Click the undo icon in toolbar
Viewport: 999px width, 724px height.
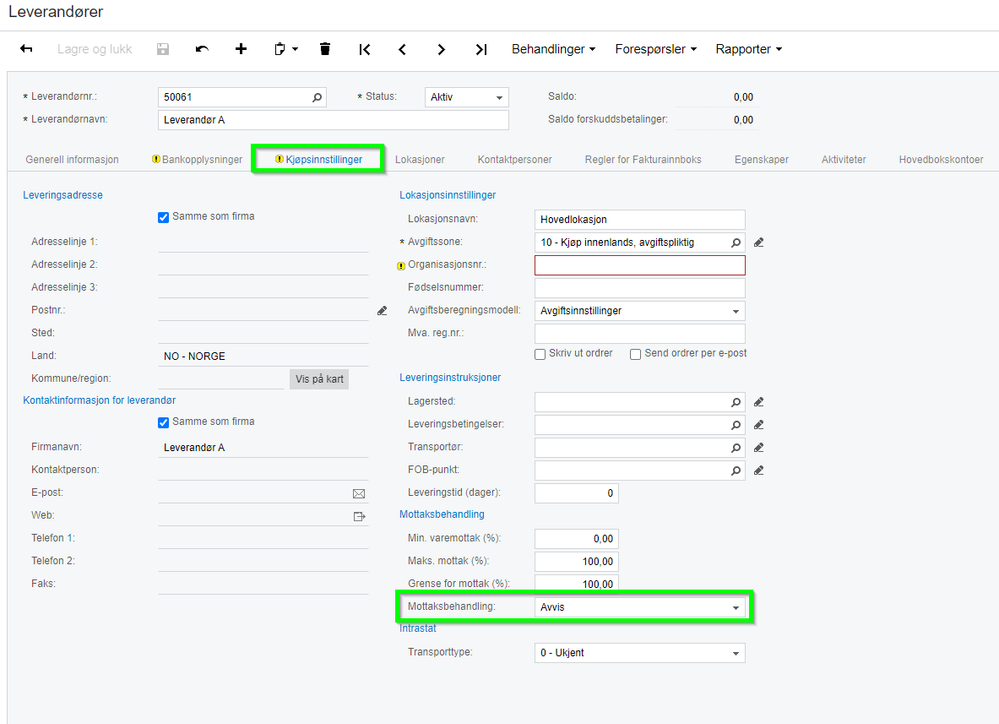[202, 49]
